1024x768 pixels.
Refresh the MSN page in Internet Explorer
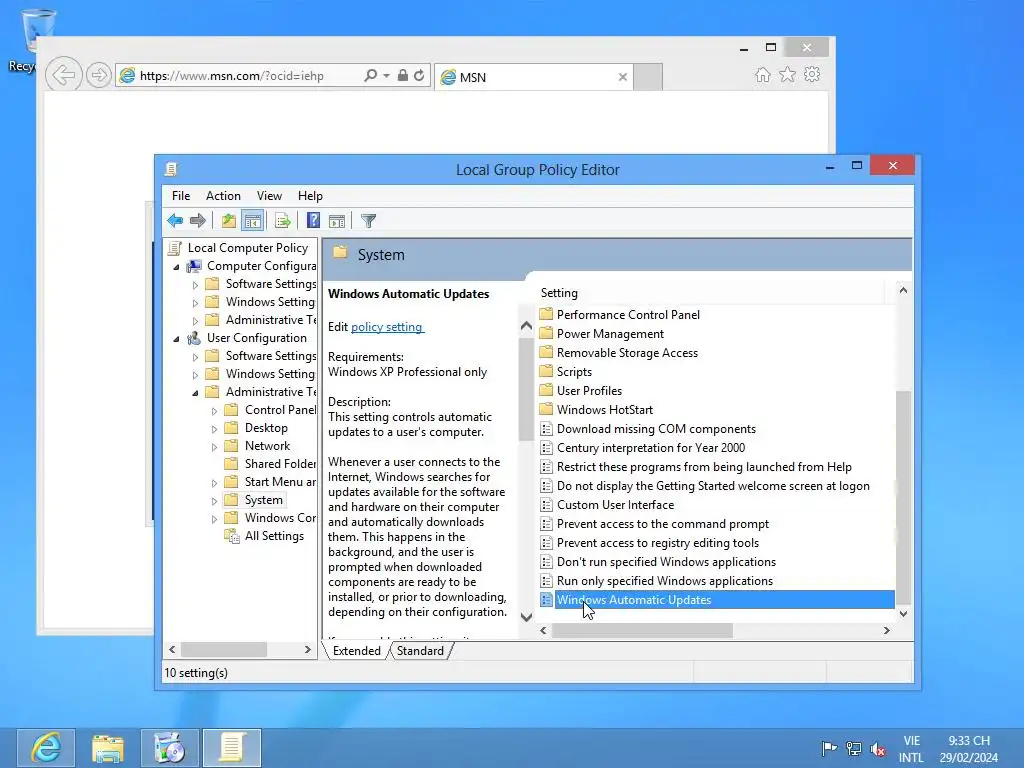(x=419, y=75)
